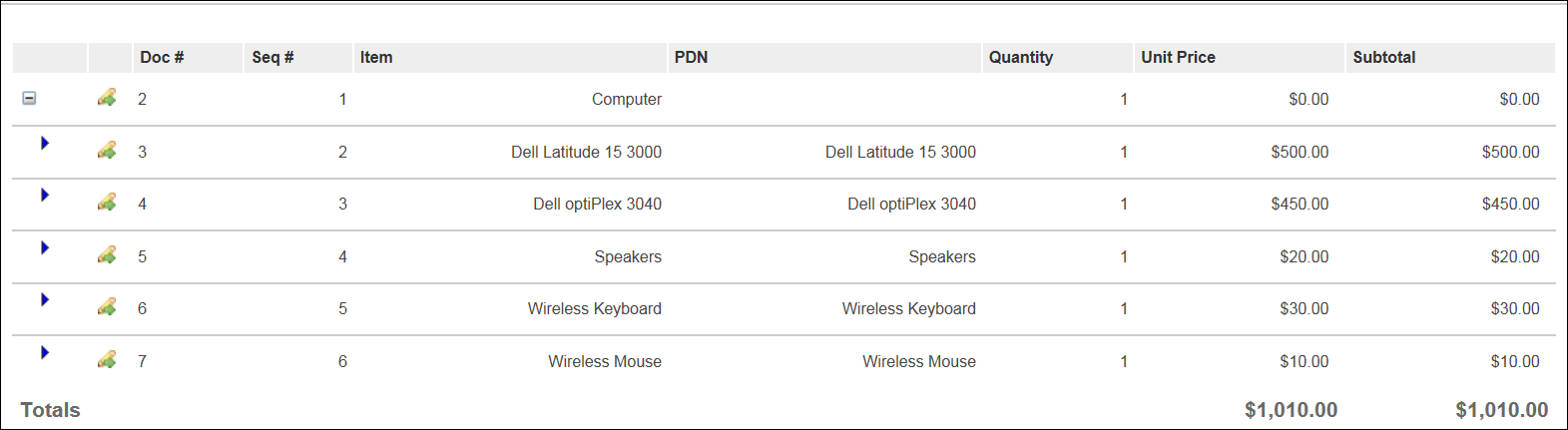The width and height of the screenshot is (1568, 430).
Task: Click the Subtotal column header
Action: [x=1383, y=58]
